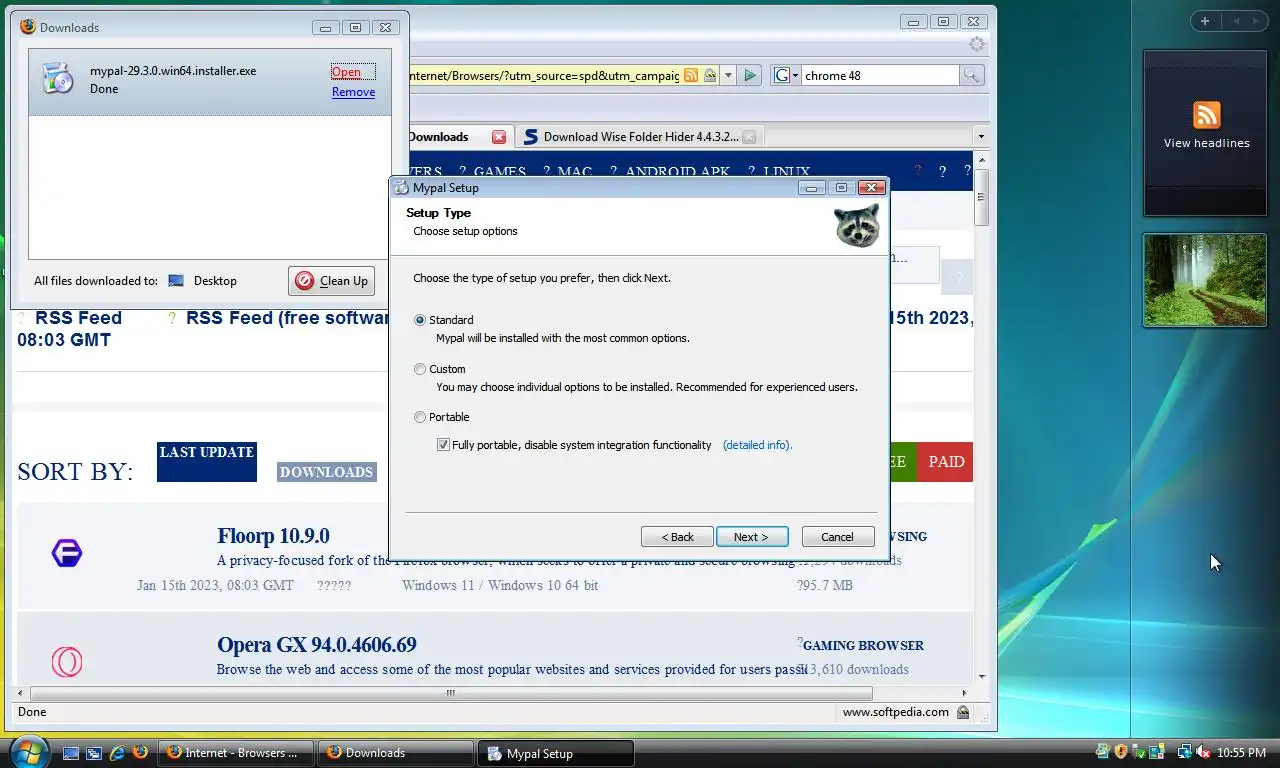Click the Floorp logo icon
Screen dimensions: 1280x768
coord(67,553)
